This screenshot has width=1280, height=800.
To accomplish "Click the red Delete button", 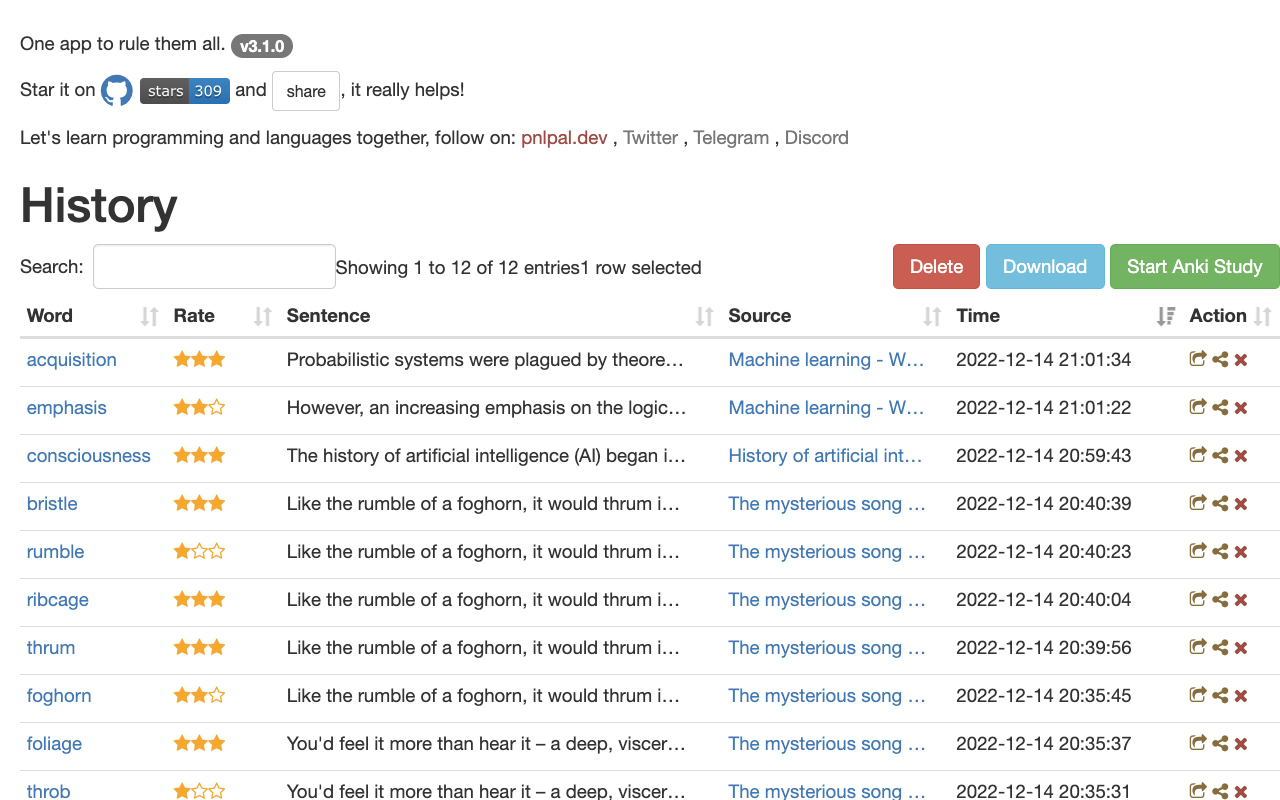I will tap(936, 267).
